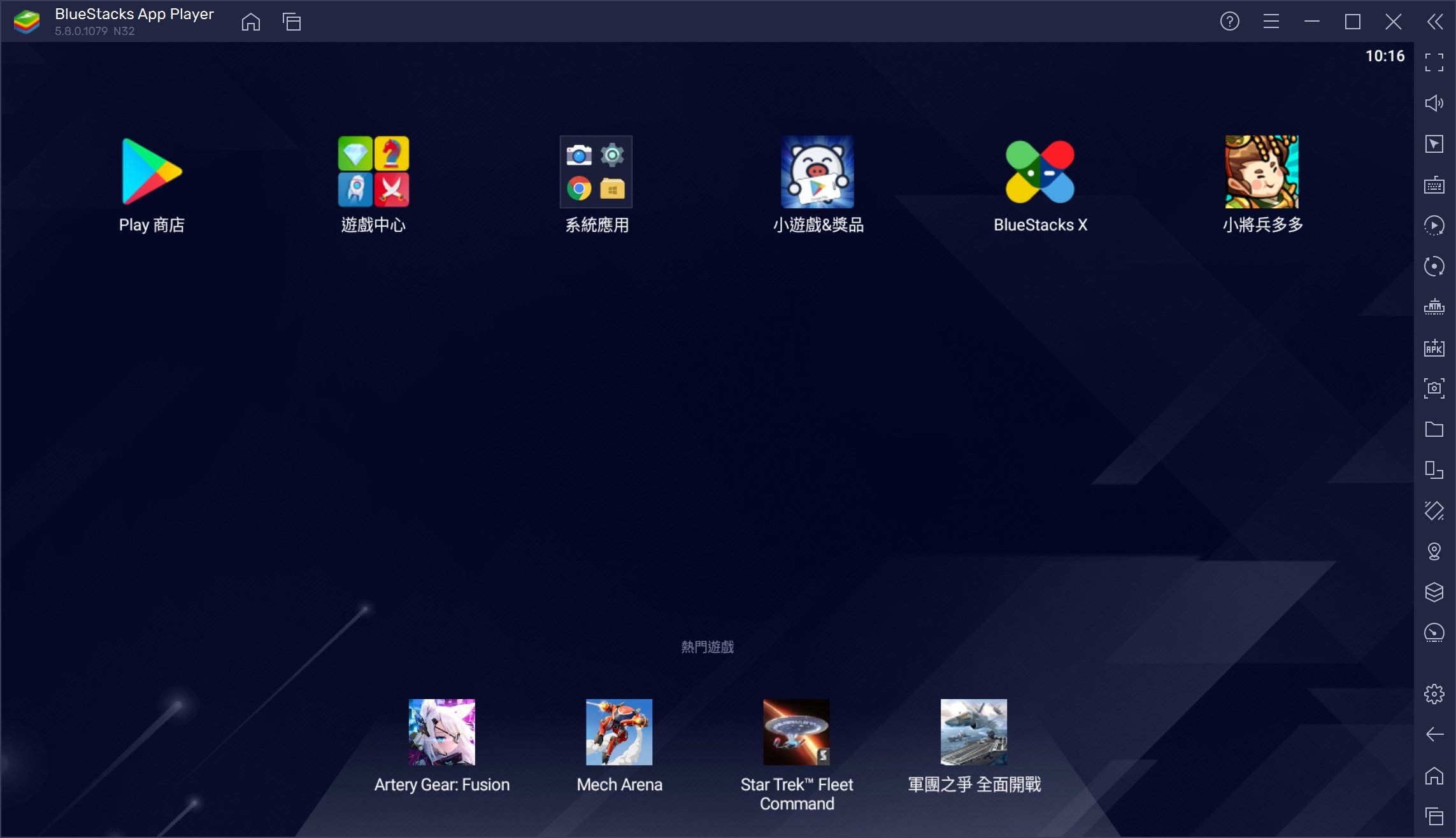Open the macro recorder play icon
This screenshot has width=1456, height=838.
(1434, 225)
